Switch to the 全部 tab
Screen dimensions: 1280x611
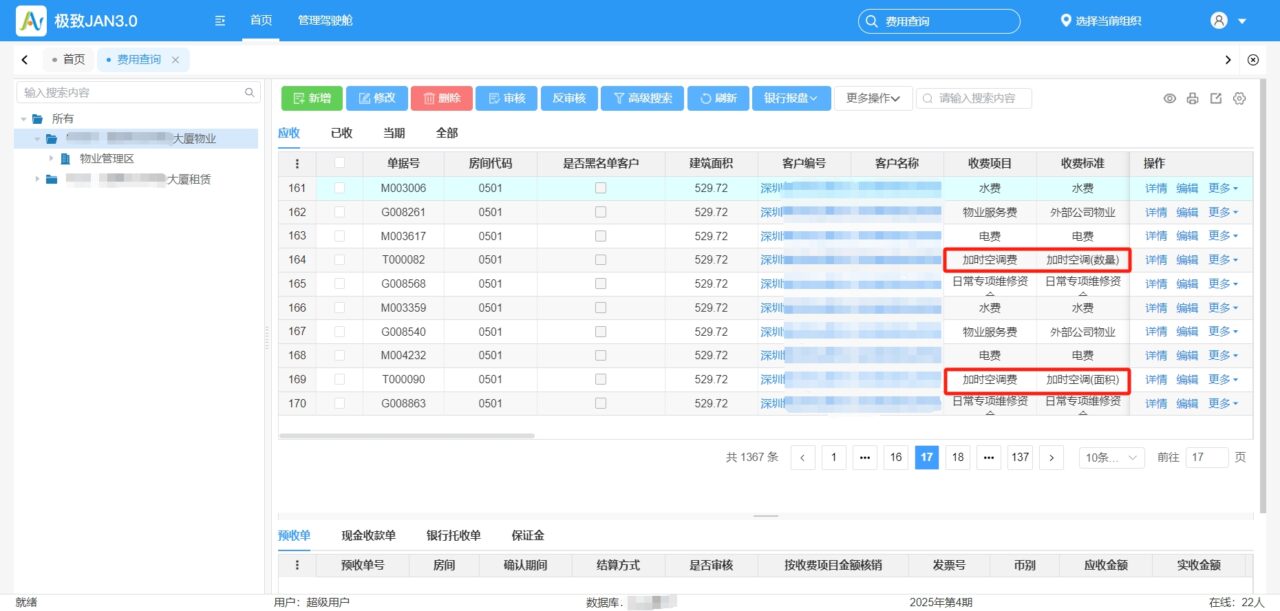(x=446, y=133)
